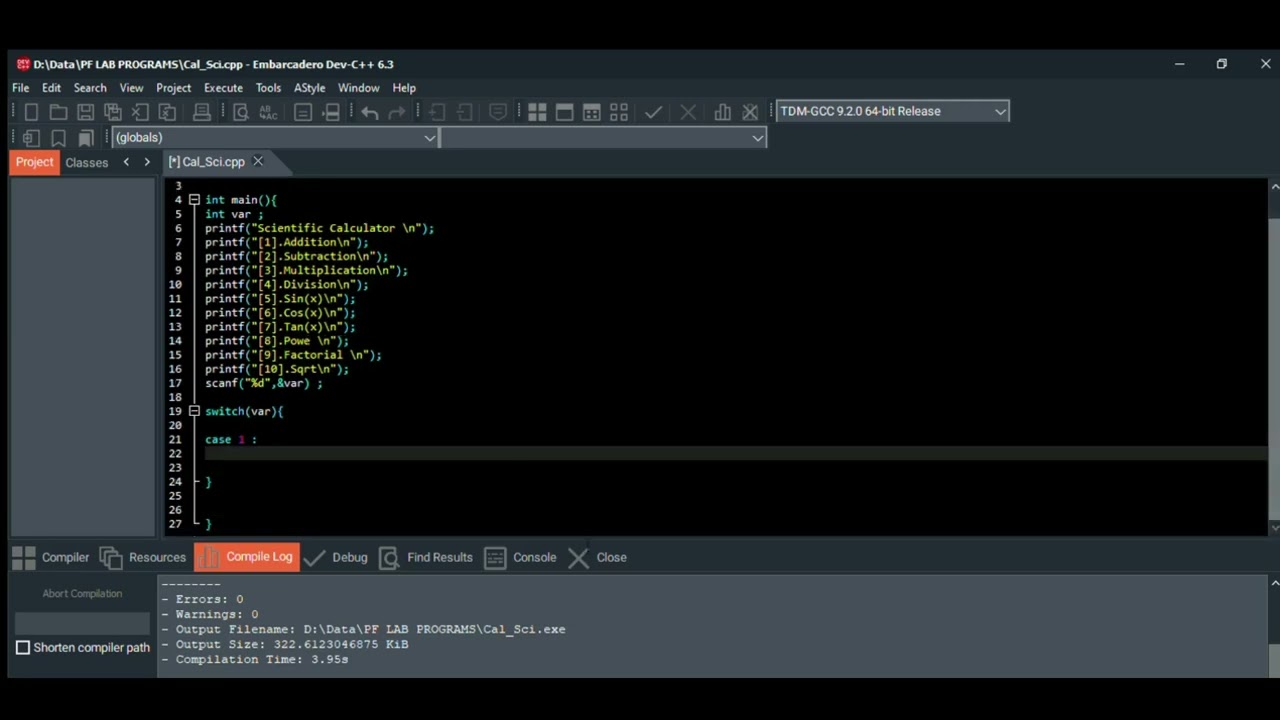
Task: Select the Cal_Sci.cpp editor tab
Action: pos(206,162)
